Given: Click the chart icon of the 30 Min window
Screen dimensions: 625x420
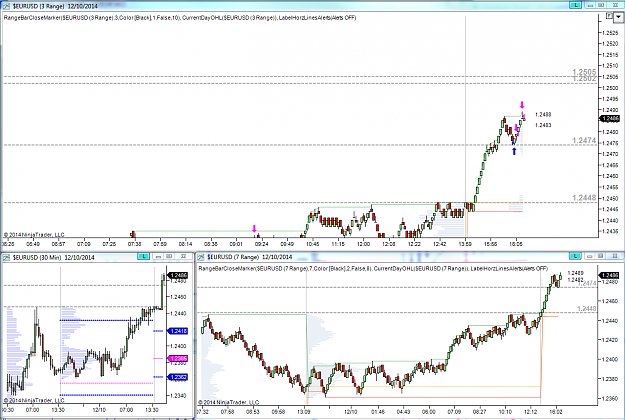Looking at the screenshot, I should [x=7, y=257].
